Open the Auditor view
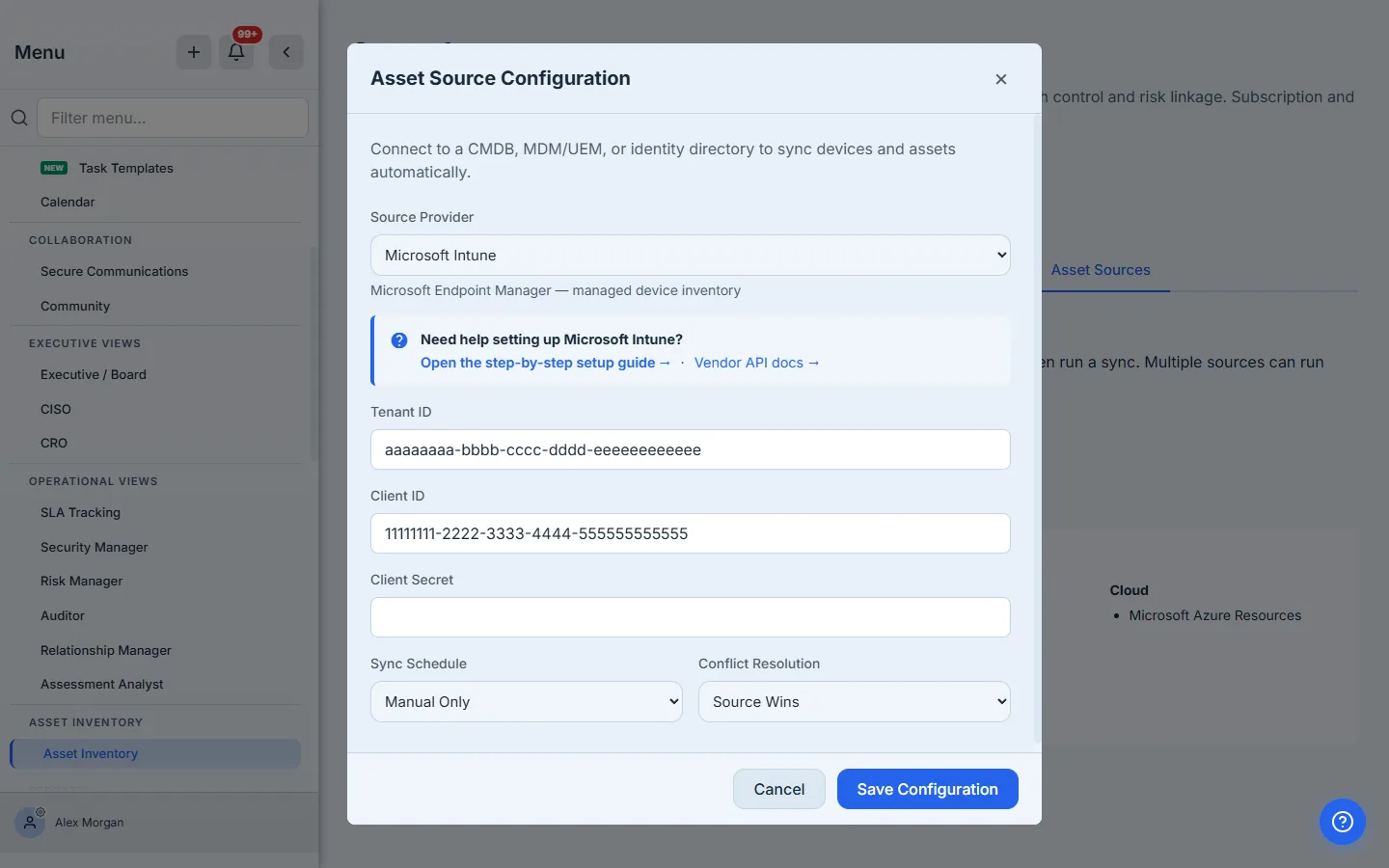The image size is (1389, 868). click(63, 616)
